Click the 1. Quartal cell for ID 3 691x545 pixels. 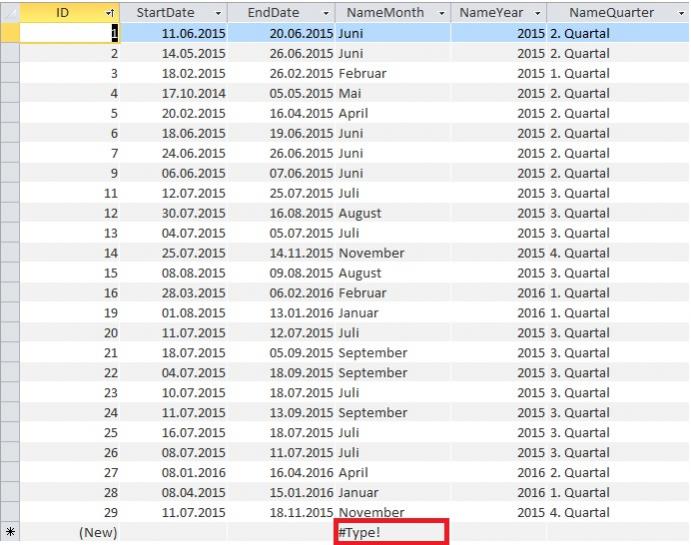[618, 73]
